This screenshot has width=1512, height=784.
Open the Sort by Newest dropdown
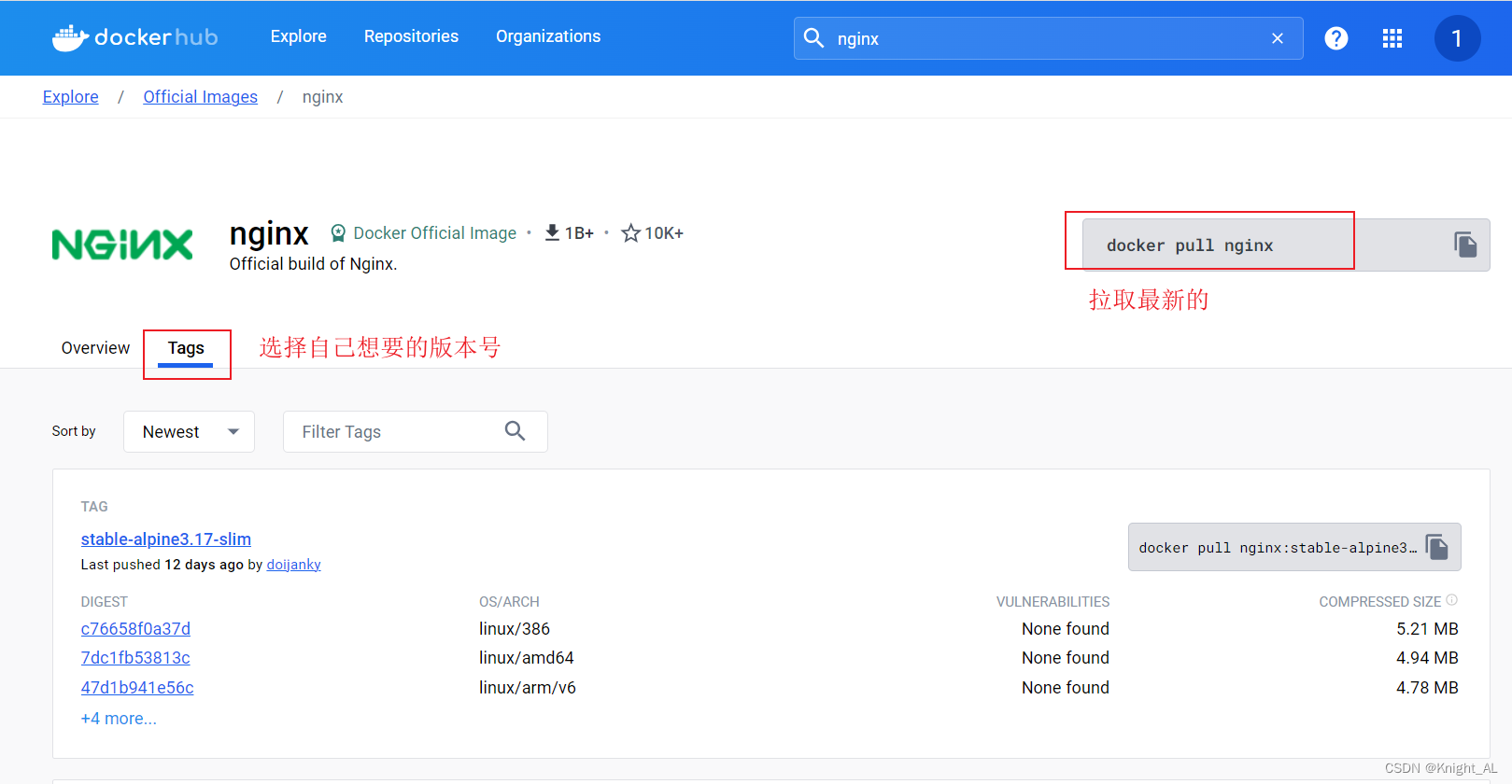click(x=189, y=431)
